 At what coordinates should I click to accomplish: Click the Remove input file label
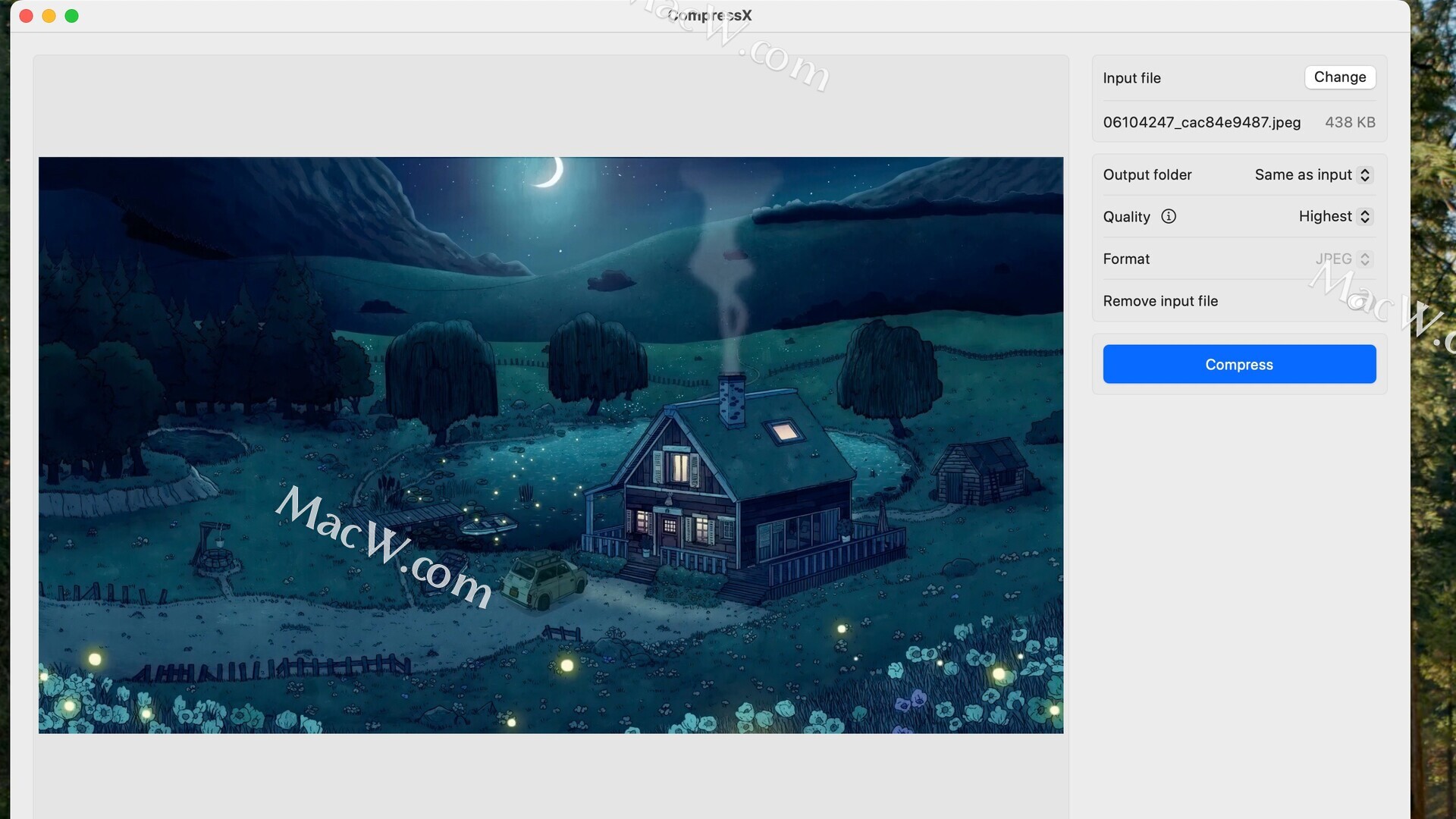(x=1160, y=301)
